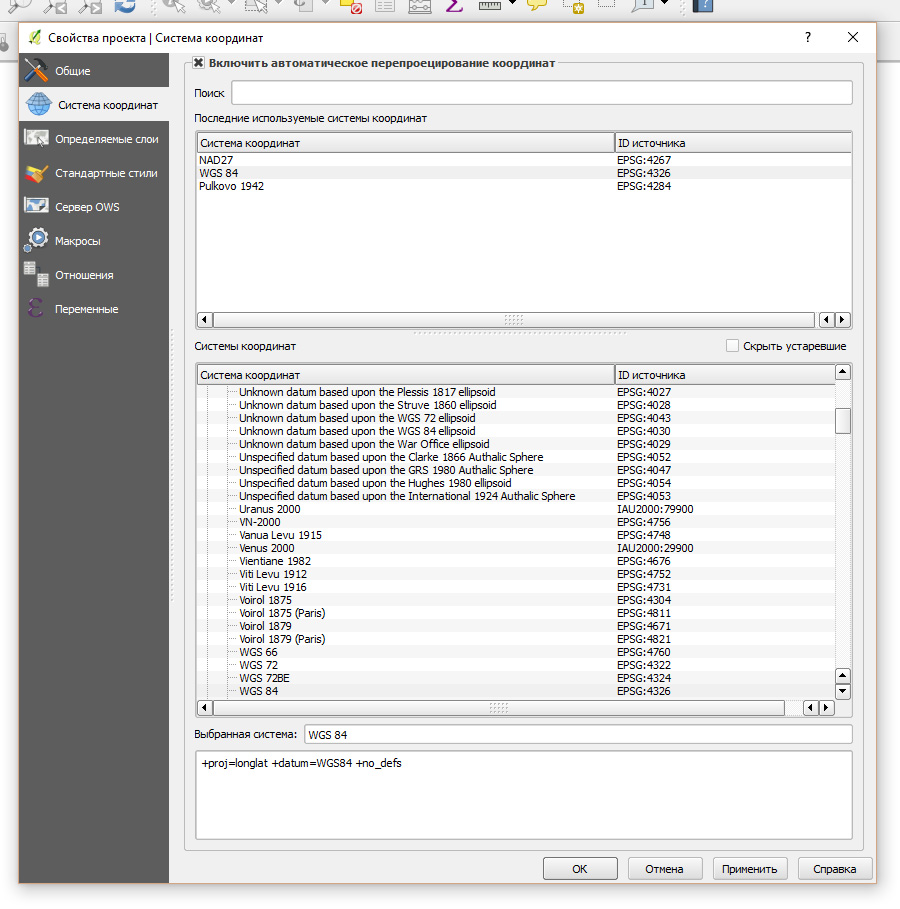Open the Общие settings page

(94, 71)
